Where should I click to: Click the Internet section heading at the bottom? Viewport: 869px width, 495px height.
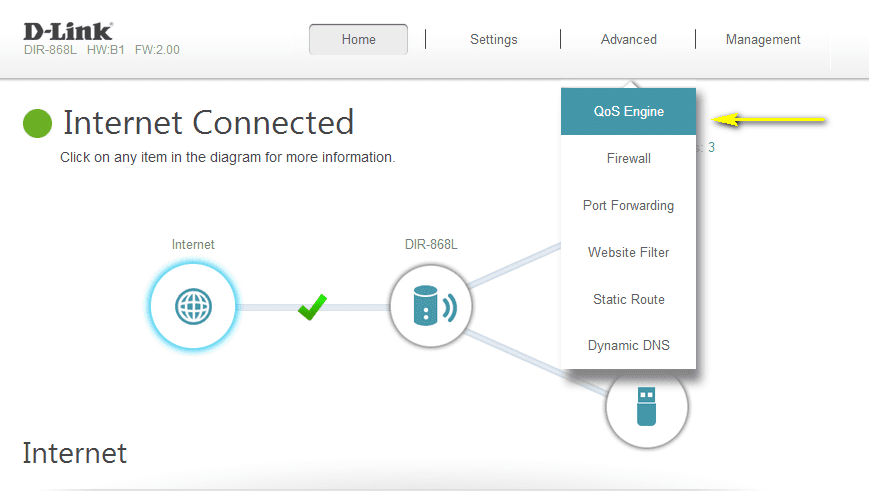coord(75,453)
